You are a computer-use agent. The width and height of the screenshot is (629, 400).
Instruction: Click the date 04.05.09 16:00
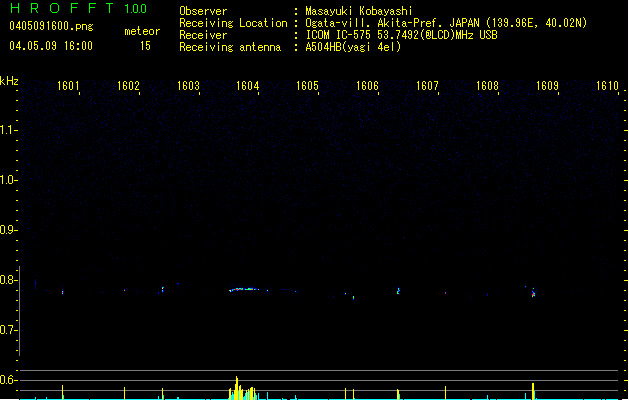(51, 46)
